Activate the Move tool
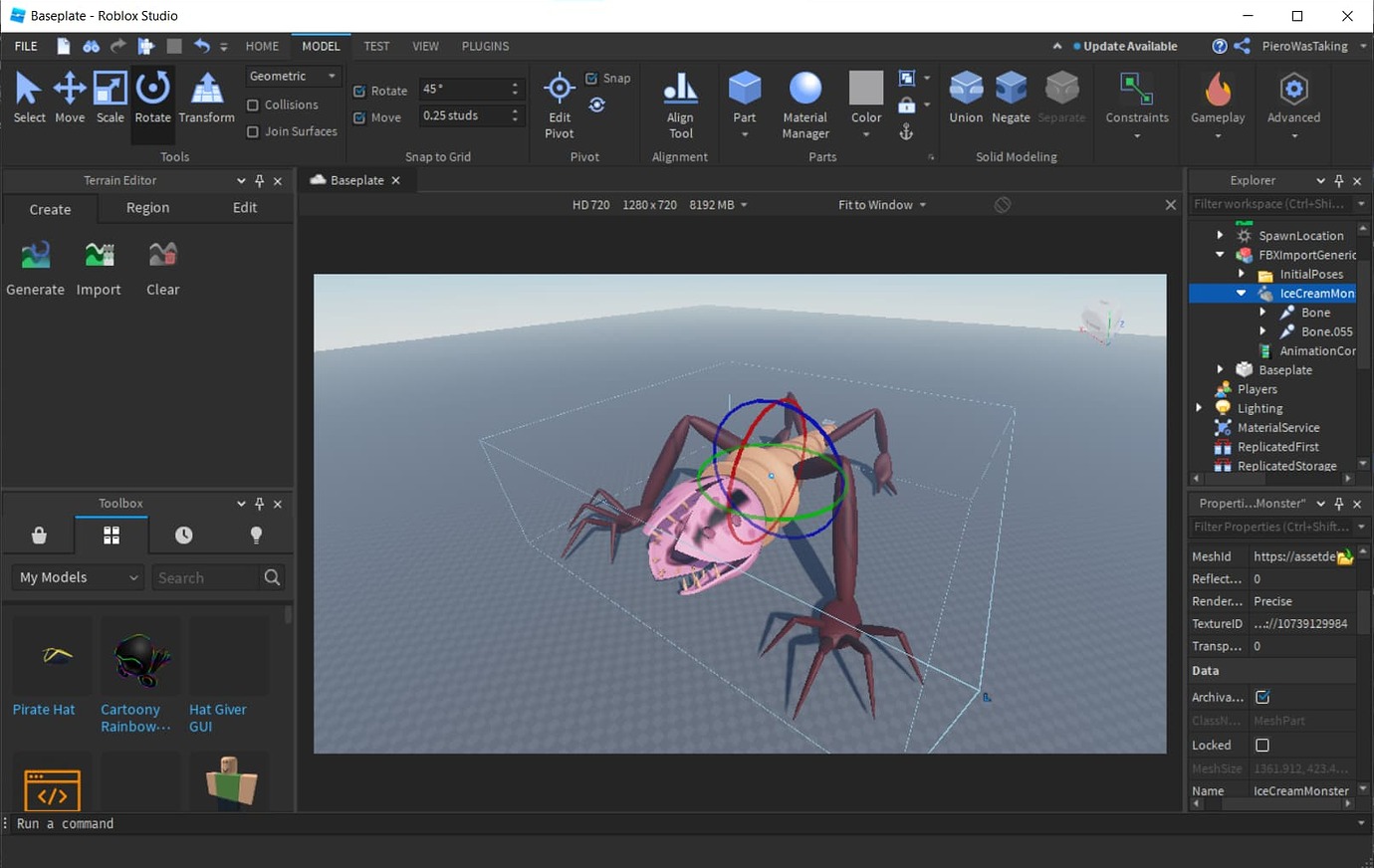This screenshot has height=868, width=1374. click(70, 97)
